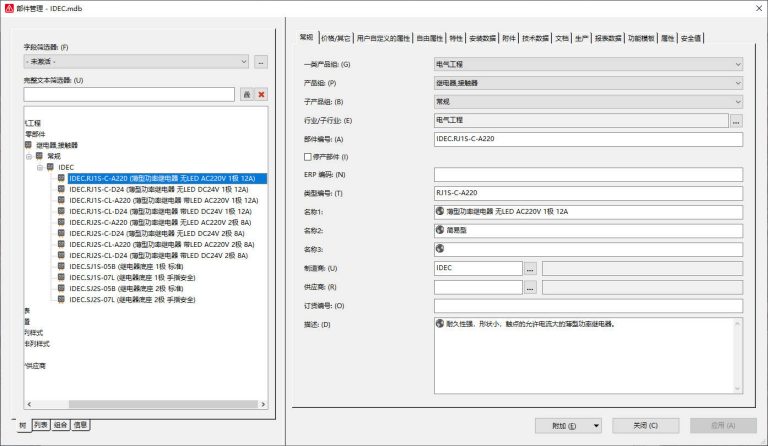Switch to the 价格/其它 tab
The height and width of the screenshot is (446, 768).
point(336,38)
